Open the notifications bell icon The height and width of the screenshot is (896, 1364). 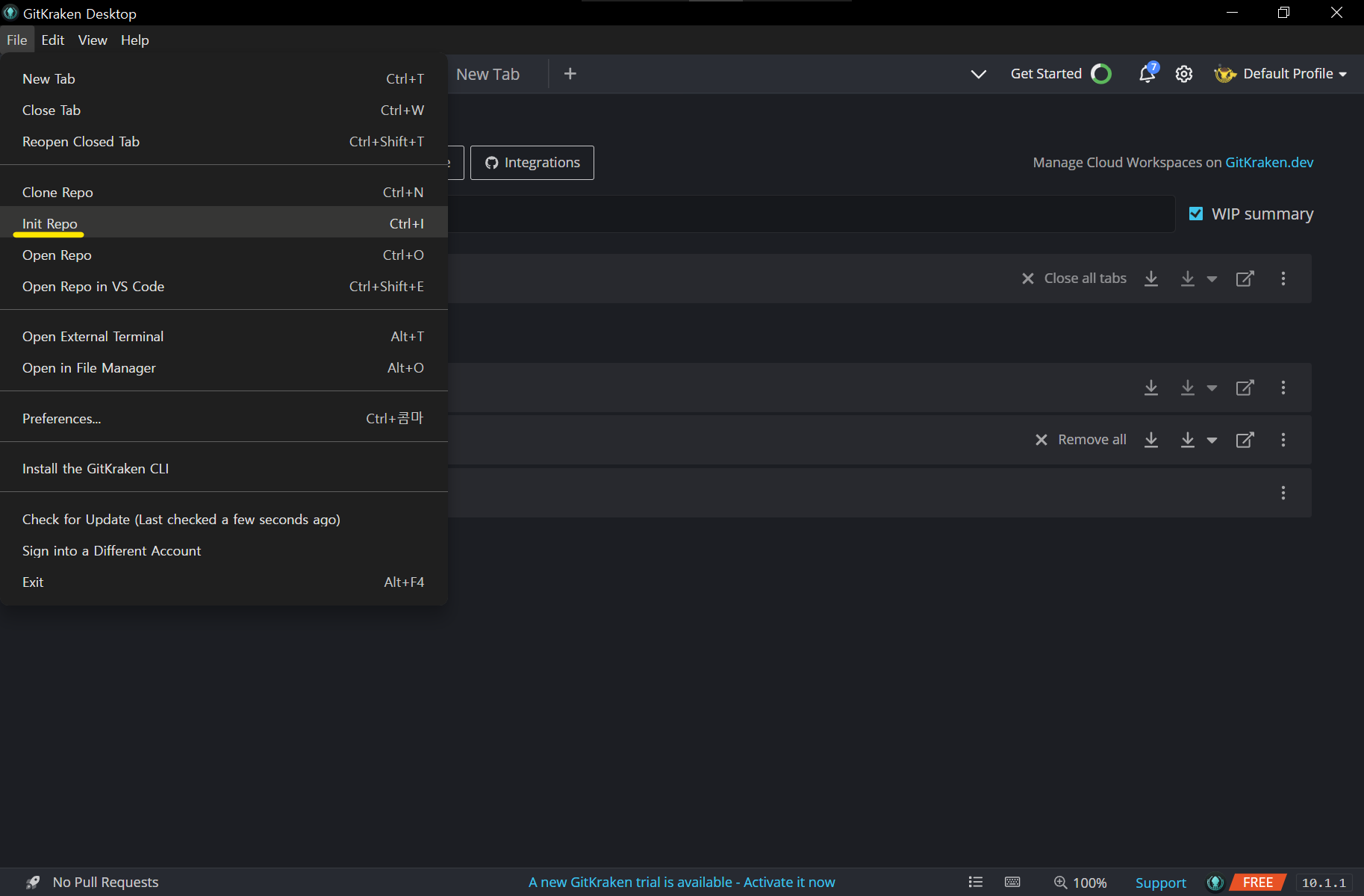(1147, 74)
